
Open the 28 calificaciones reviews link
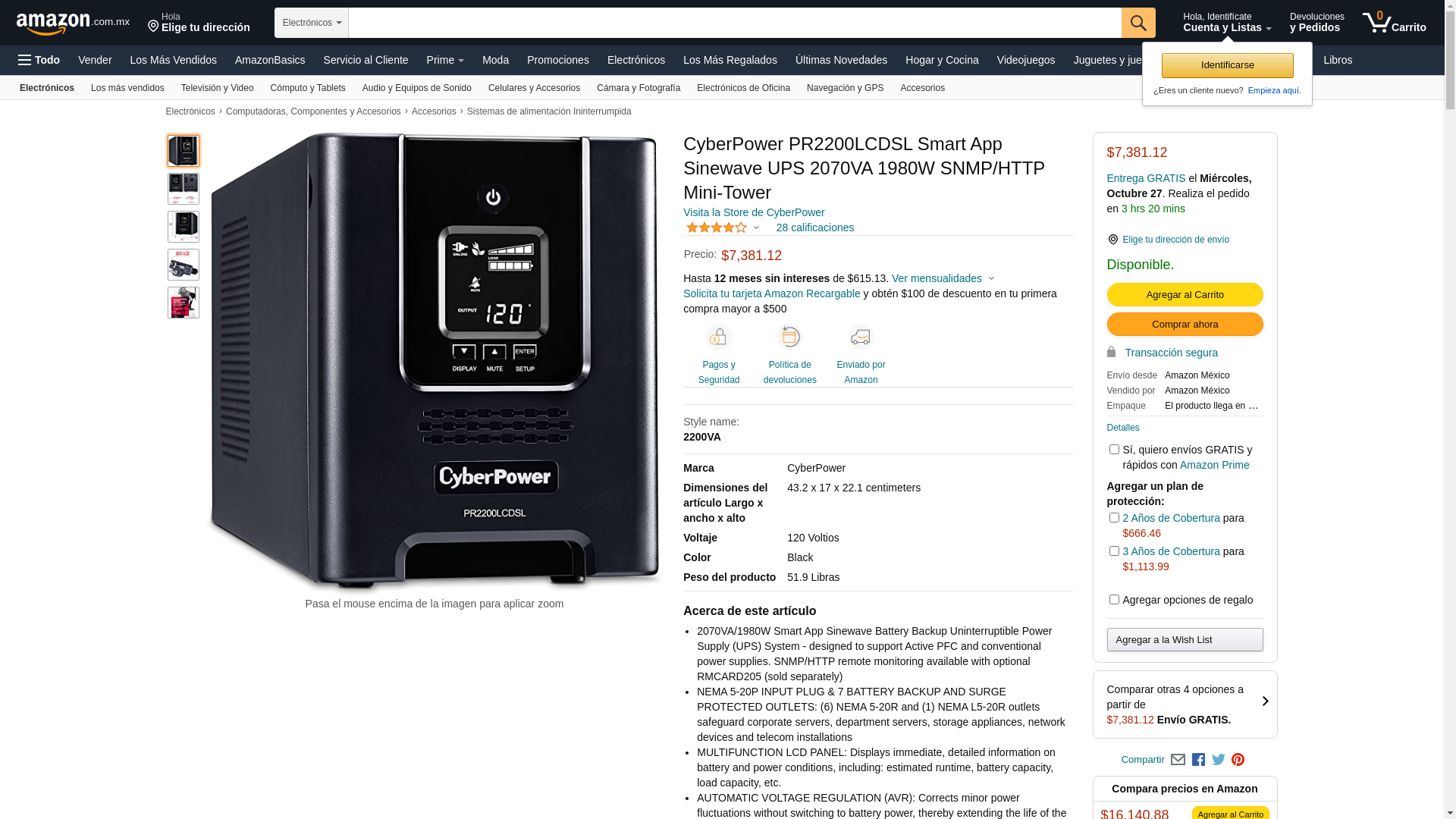coord(814,227)
